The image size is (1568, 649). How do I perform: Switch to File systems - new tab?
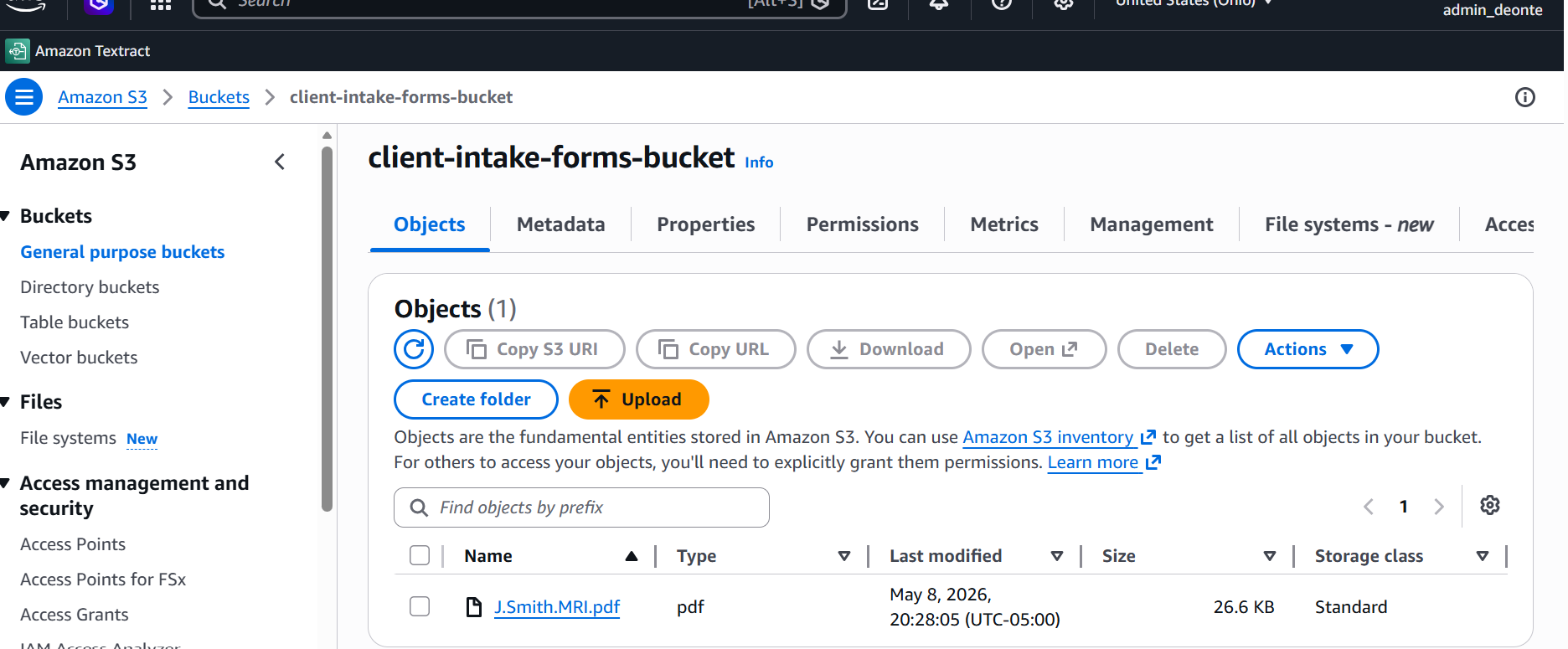[1349, 224]
